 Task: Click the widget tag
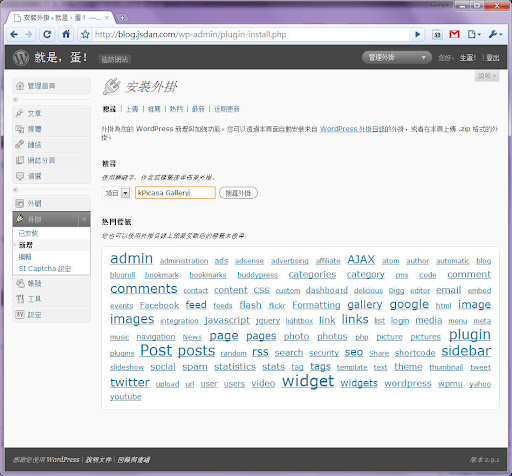(x=308, y=381)
